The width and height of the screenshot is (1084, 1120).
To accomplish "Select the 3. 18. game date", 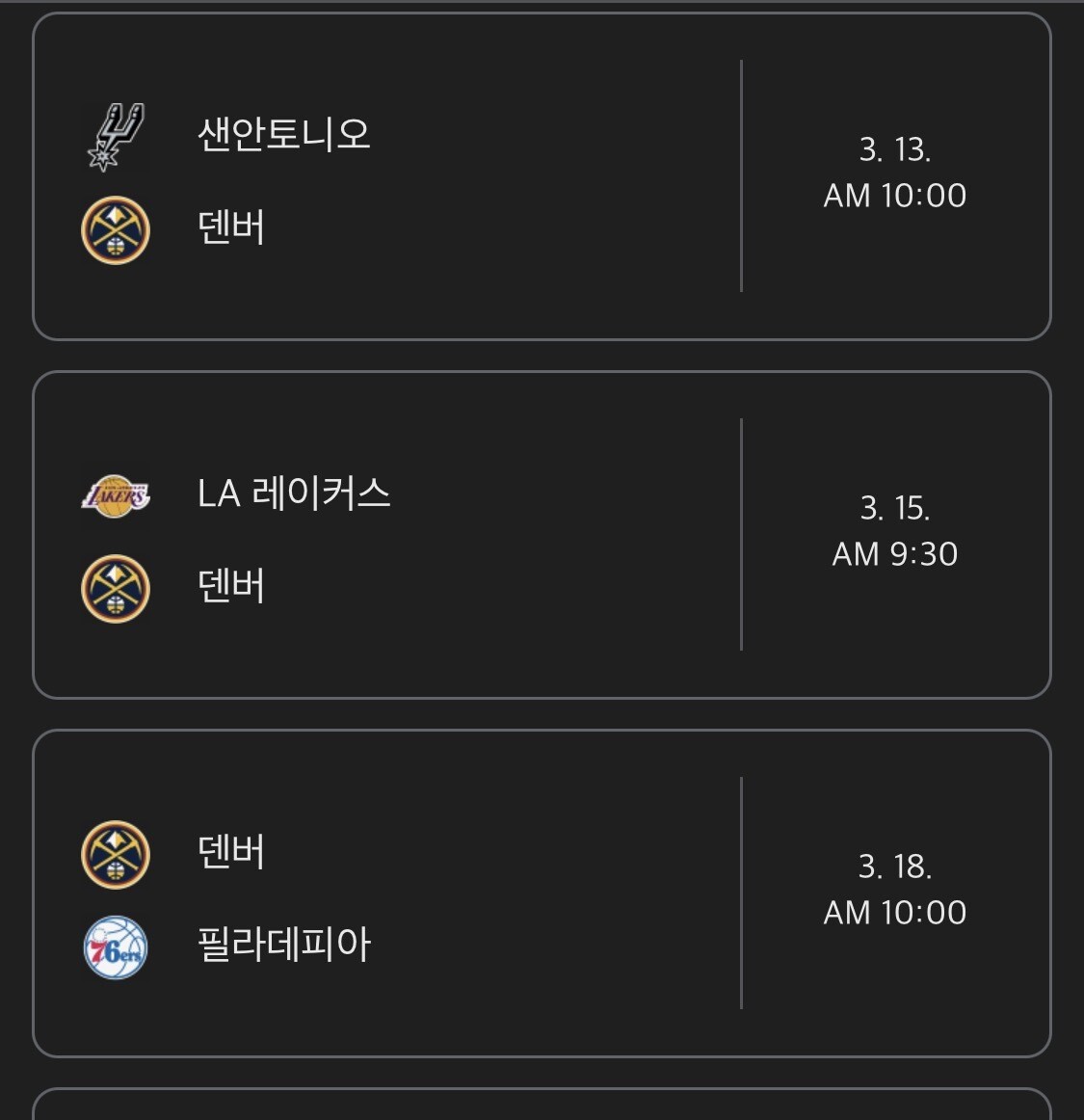I will pyautogui.click(x=894, y=867).
